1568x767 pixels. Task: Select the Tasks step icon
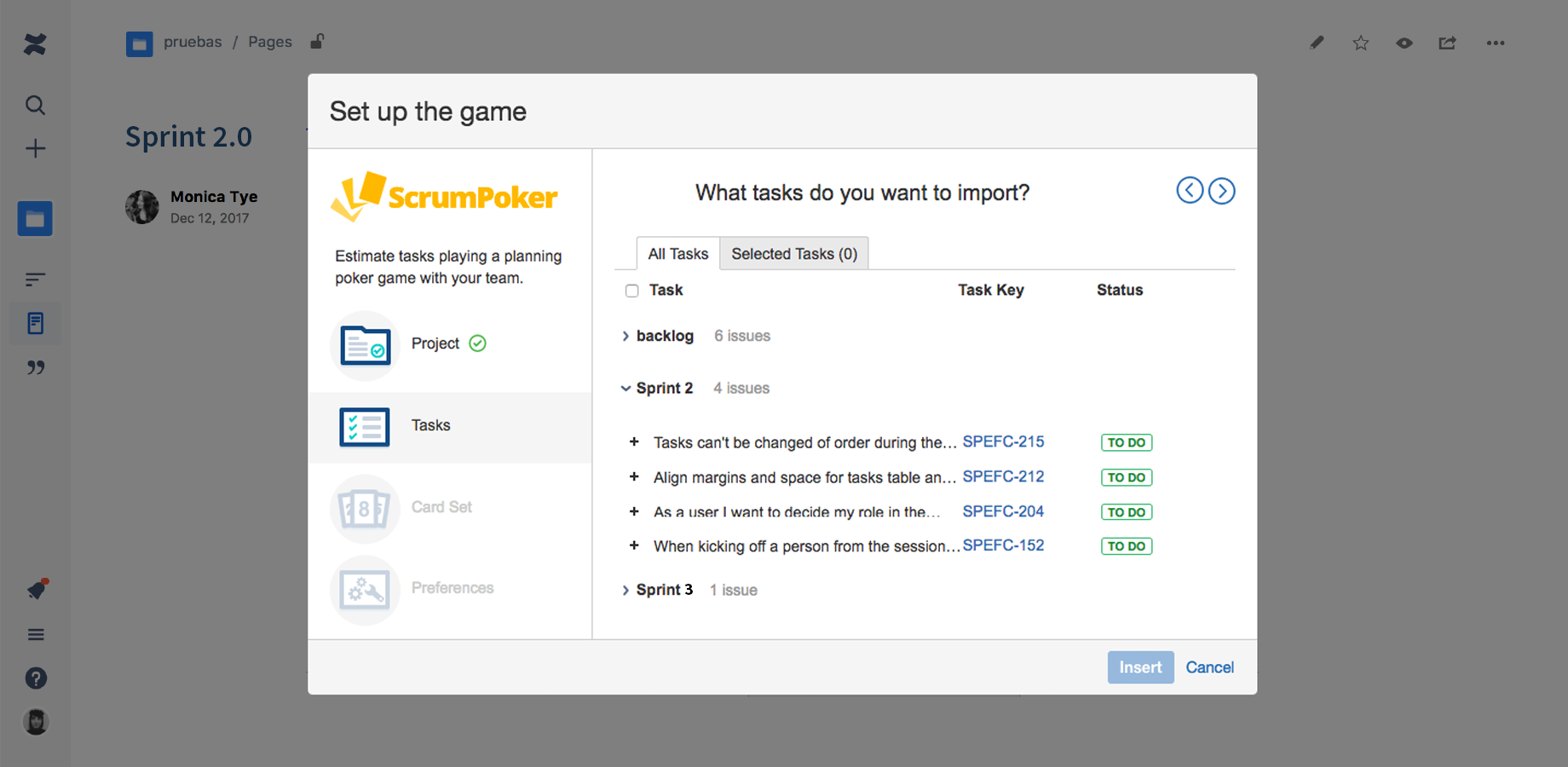[x=365, y=427]
